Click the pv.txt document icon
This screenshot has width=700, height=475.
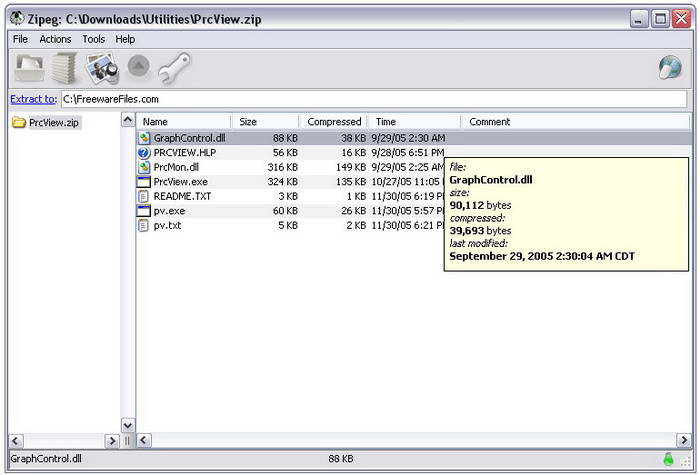pos(143,225)
